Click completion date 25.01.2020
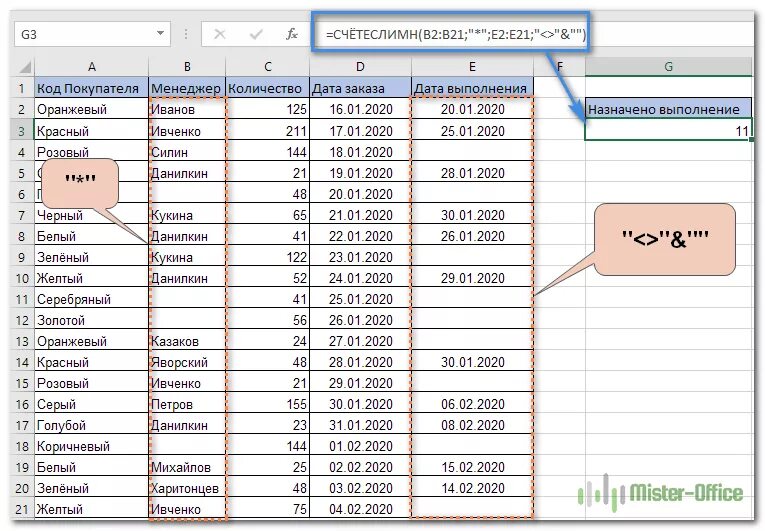This screenshot has width=765, height=531. coord(472,131)
